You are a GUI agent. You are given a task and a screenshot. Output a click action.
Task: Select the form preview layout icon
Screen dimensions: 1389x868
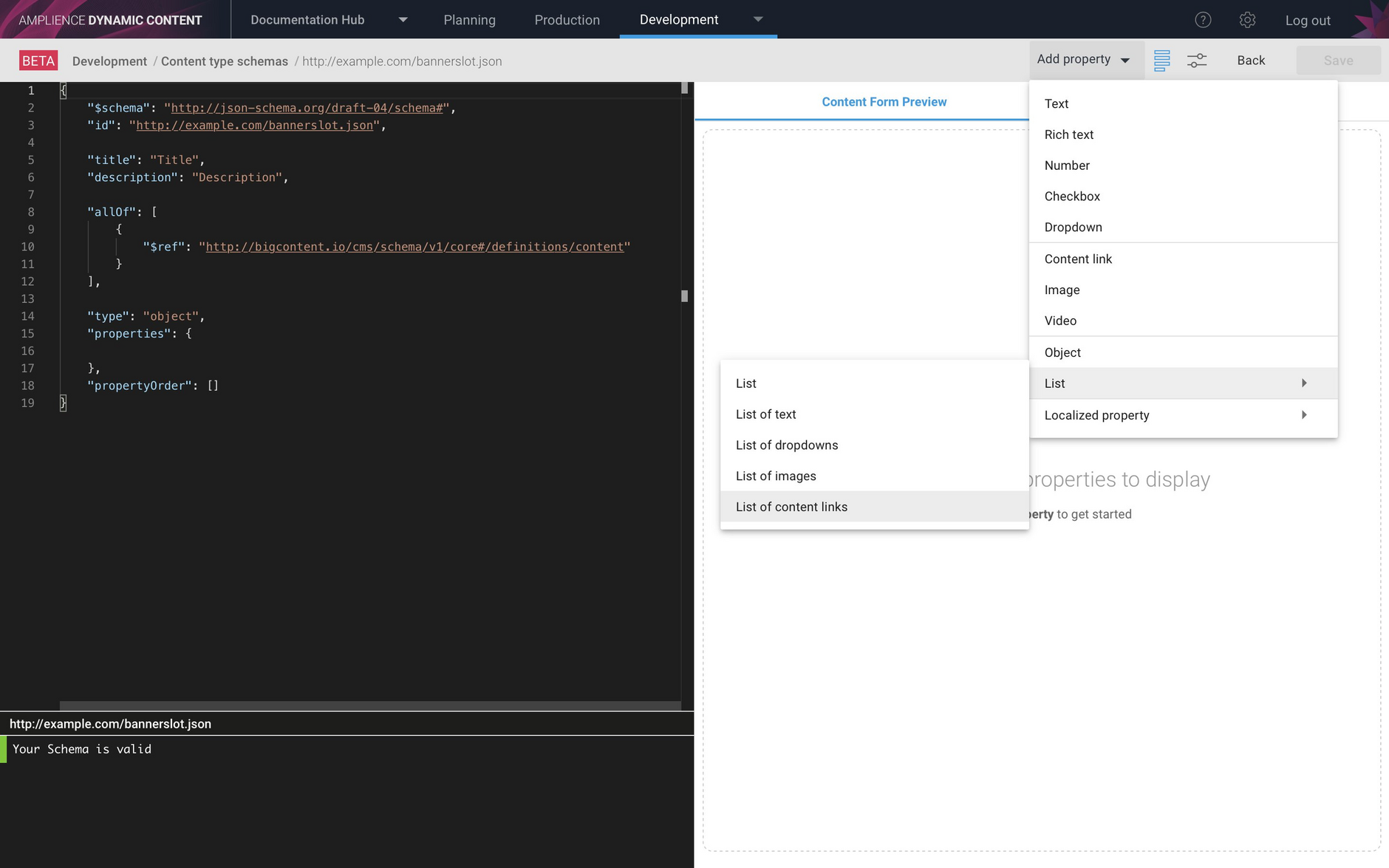[x=1162, y=60]
